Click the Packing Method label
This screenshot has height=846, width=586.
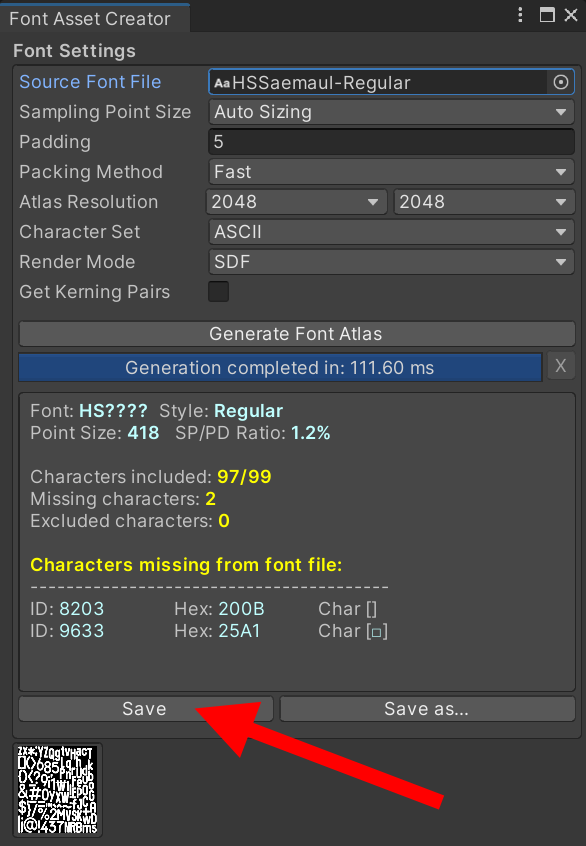(x=91, y=172)
